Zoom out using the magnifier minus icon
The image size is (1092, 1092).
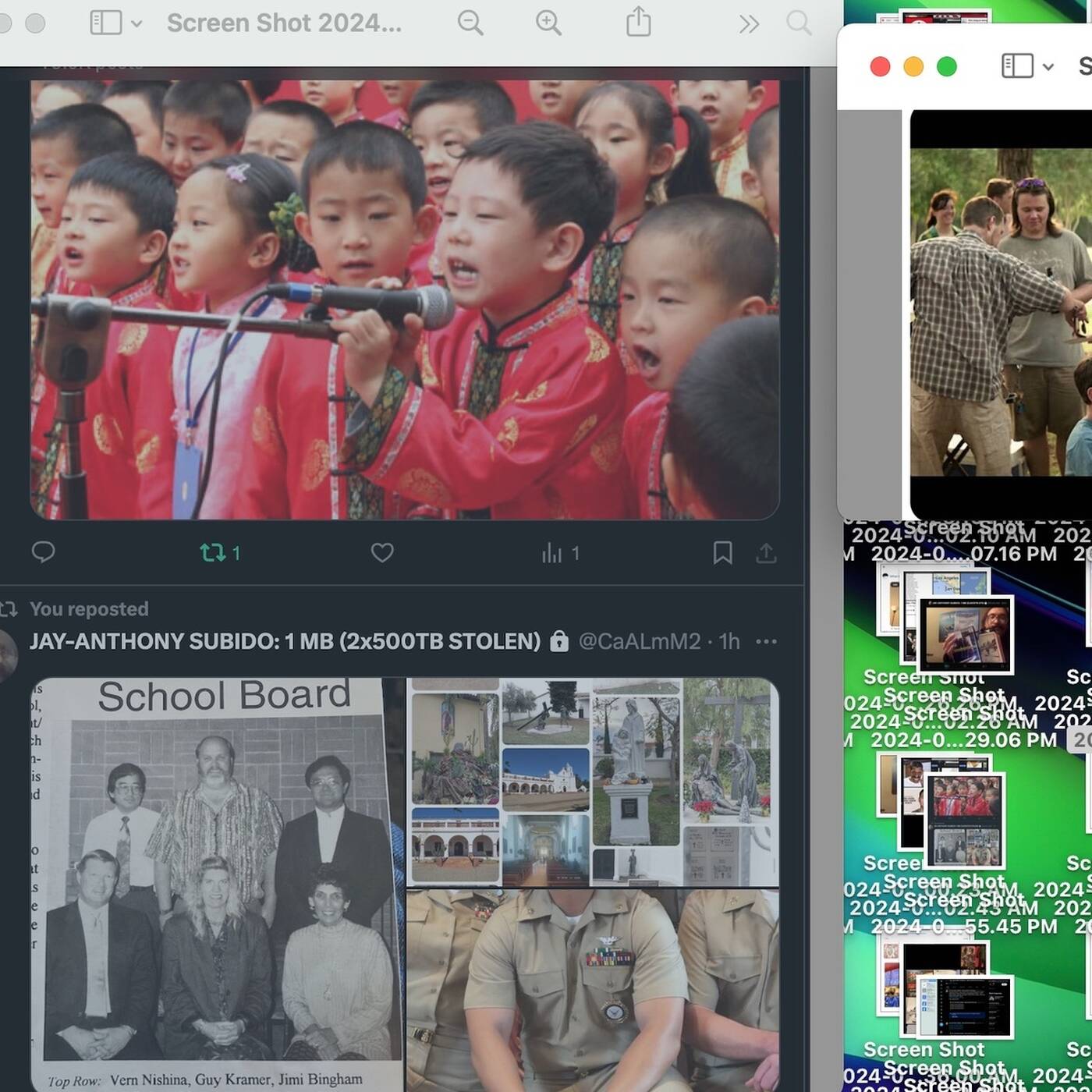[470, 23]
